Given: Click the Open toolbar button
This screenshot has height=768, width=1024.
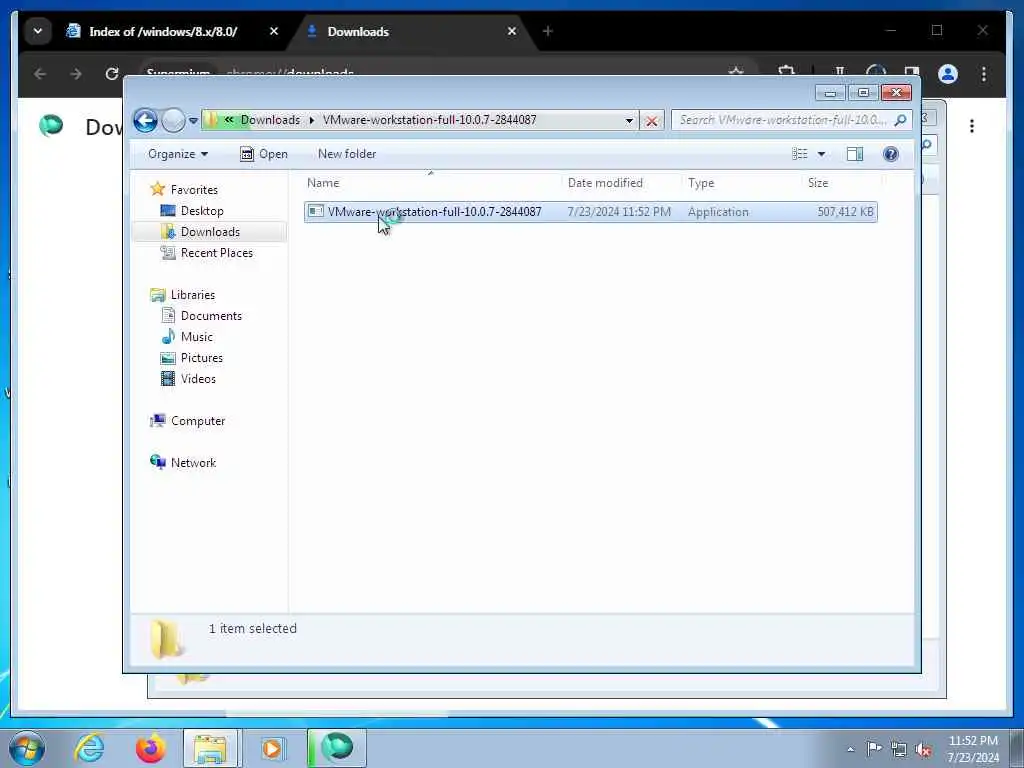Looking at the screenshot, I should coord(264,154).
